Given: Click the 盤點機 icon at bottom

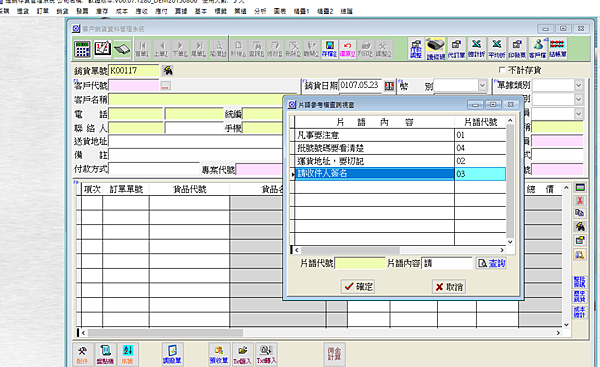Looking at the screenshot, I should (105, 354).
